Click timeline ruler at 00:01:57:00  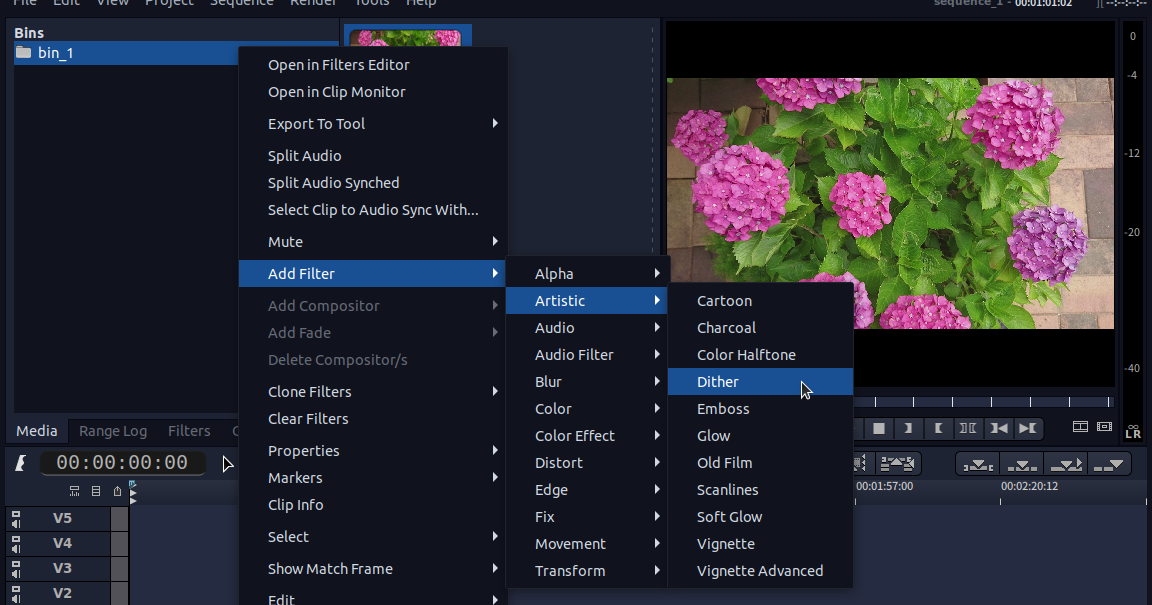[x=885, y=487]
